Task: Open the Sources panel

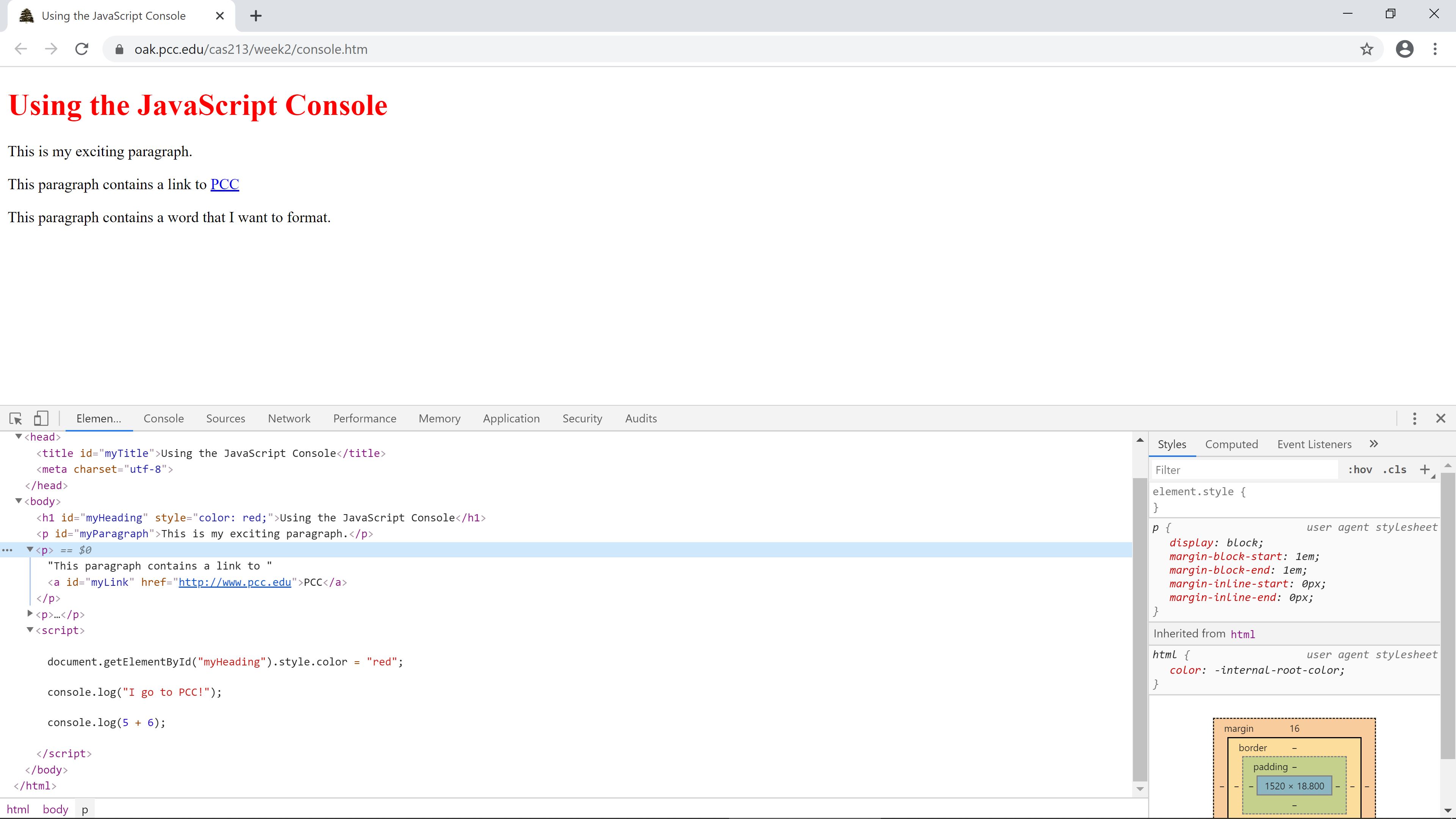Action: [x=226, y=418]
